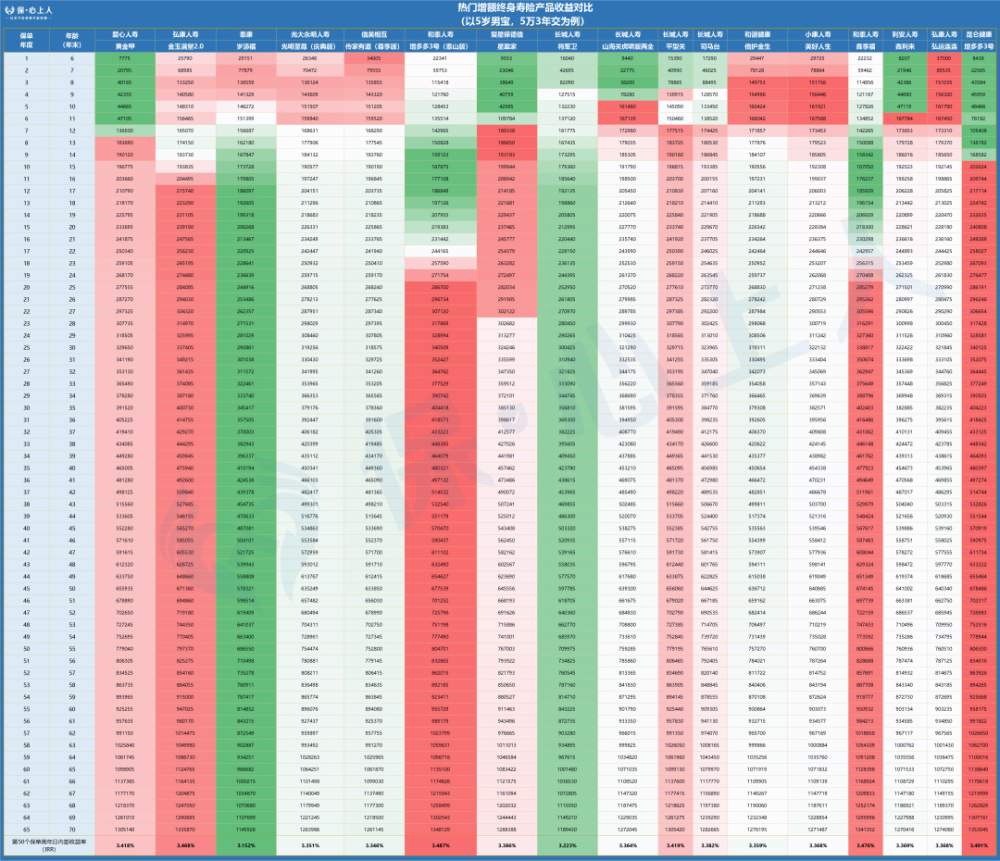
Task: Click the 信美相互 company header
Action: pos(374,34)
